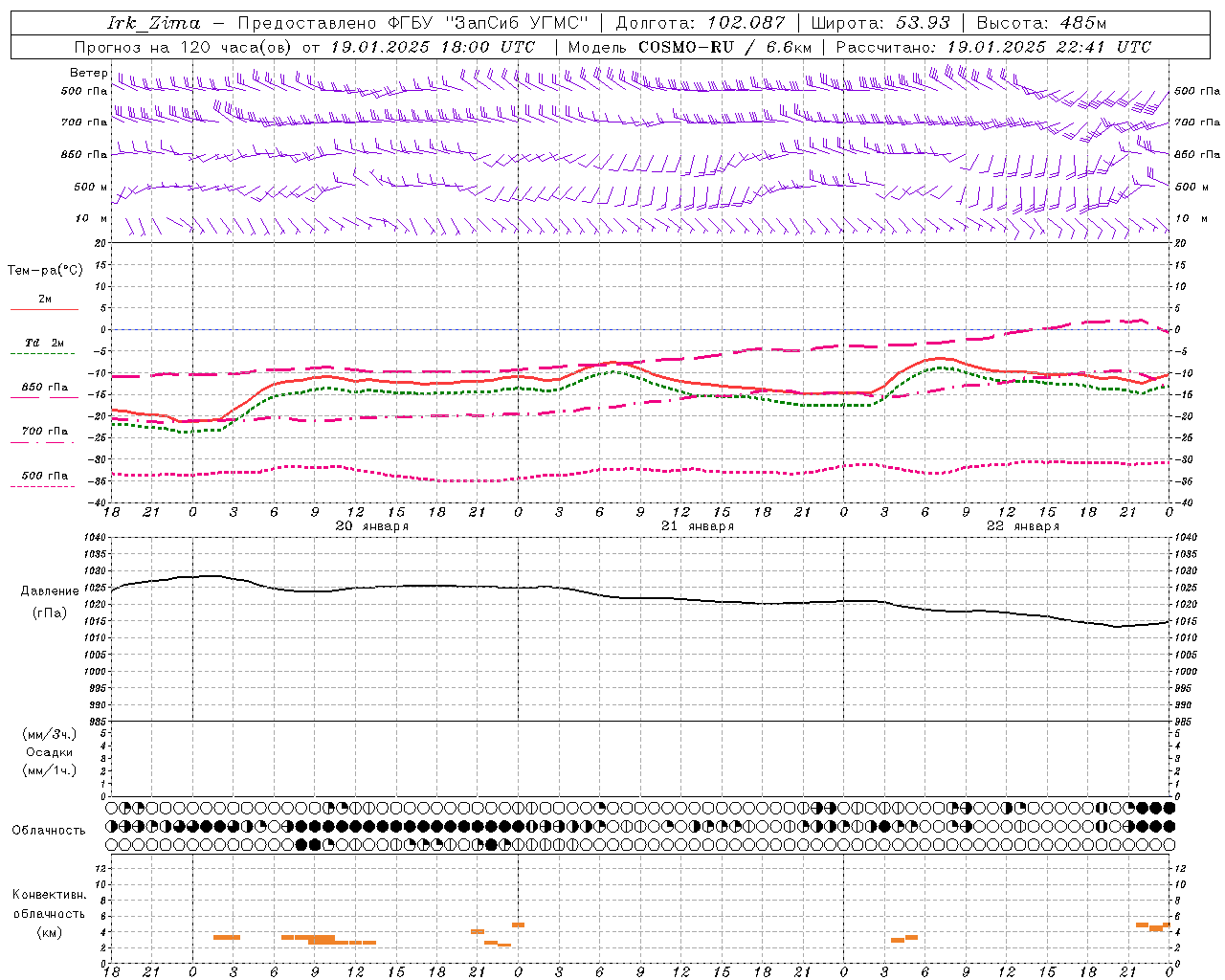Click the "Облачность" cloud cover row label

pyautogui.click(x=49, y=830)
